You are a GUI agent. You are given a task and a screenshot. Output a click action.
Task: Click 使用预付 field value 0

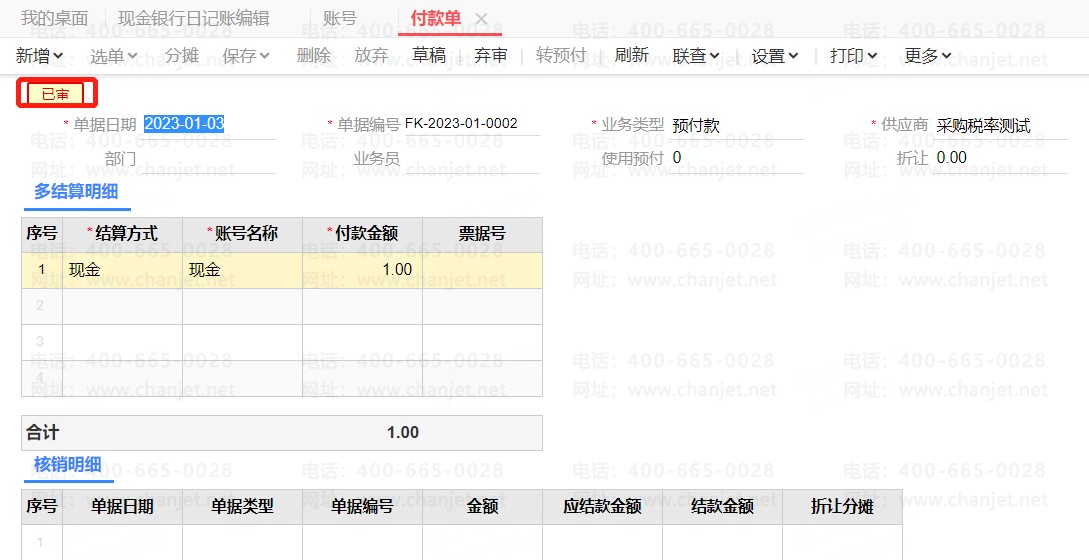(x=738, y=158)
